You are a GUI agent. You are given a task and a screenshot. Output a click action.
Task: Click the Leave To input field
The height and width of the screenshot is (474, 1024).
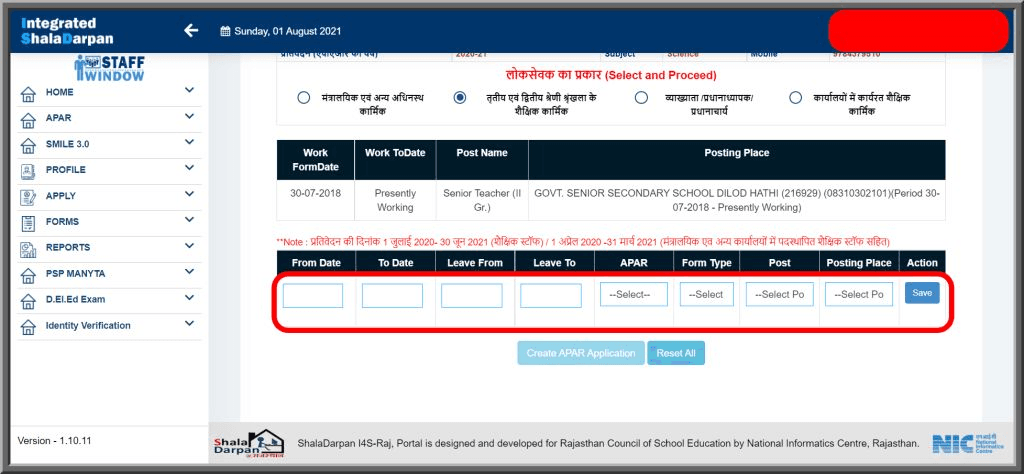pyautogui.click(x=550, y=296)
